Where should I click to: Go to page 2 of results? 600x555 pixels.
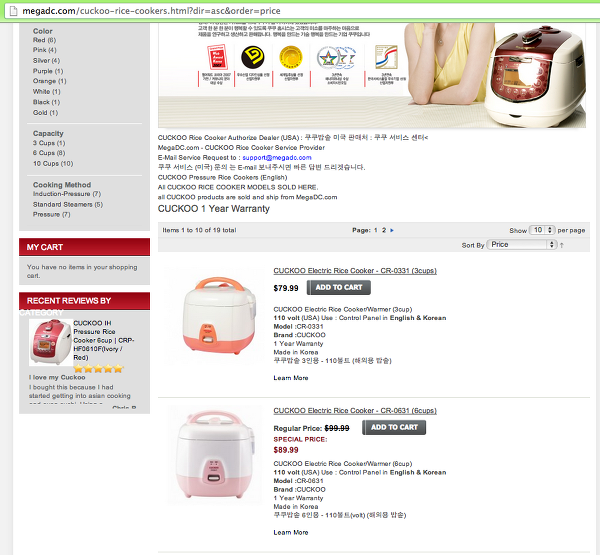[x=384, y=230]
